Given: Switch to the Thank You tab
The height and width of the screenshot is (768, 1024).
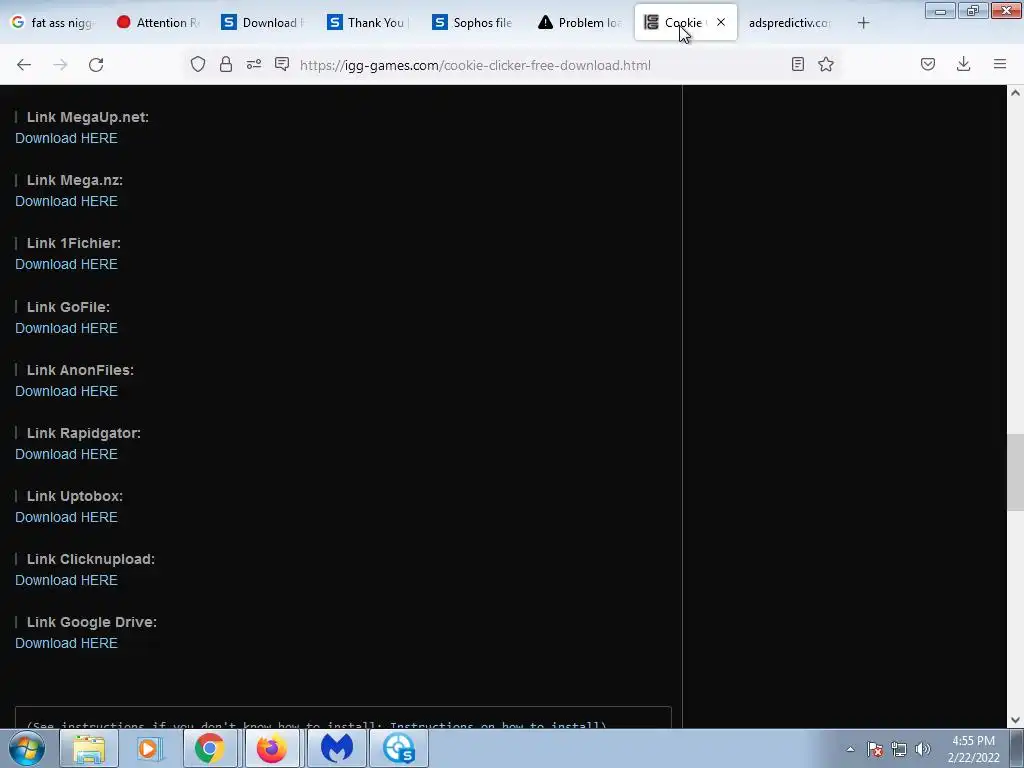Looking at the screenshot, I should tap(369, 22).
